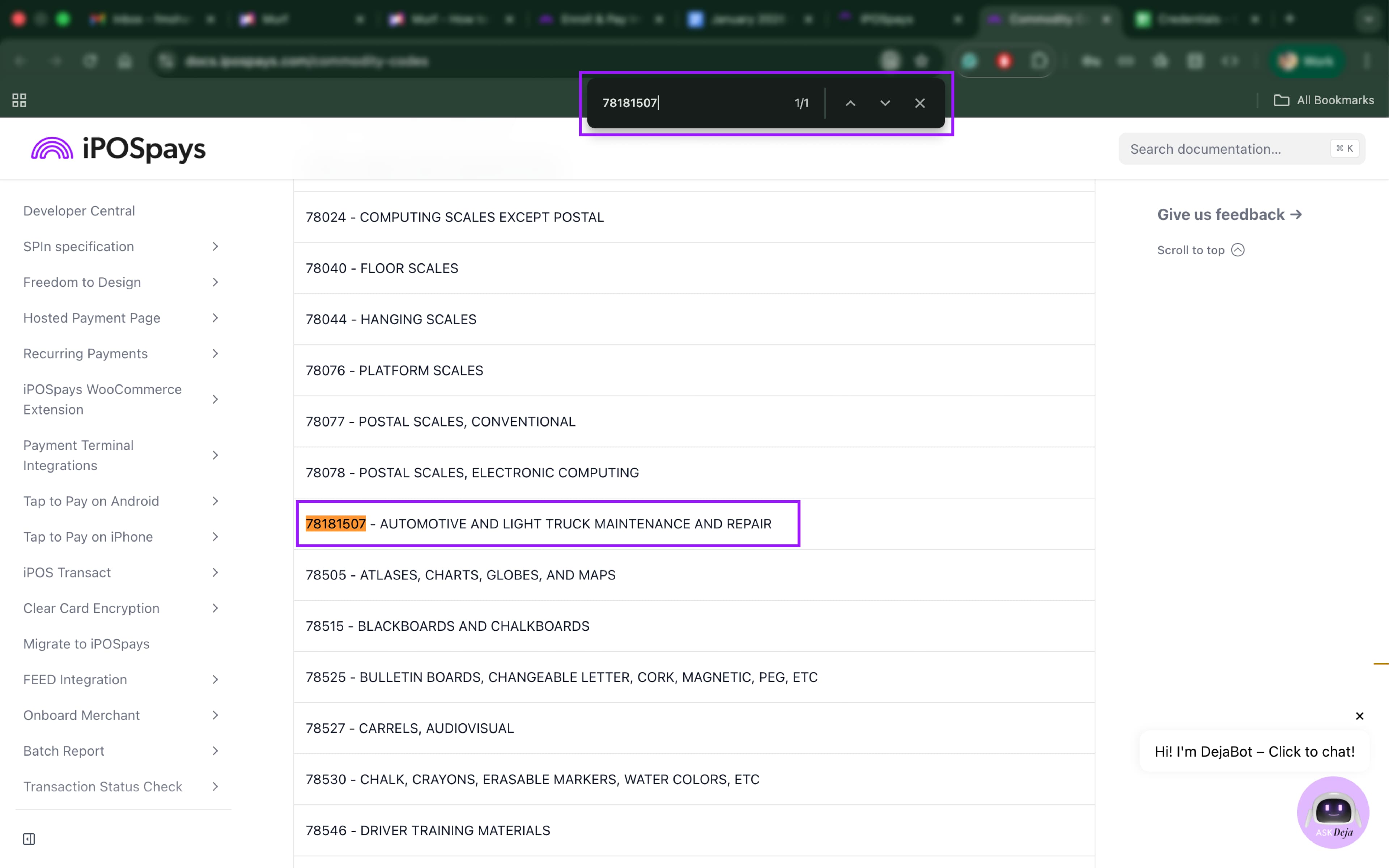Screen dimensions: 1389x868
Task: Collapse the sidebar using bottom-left icon
Action: [x=29, y=839]
